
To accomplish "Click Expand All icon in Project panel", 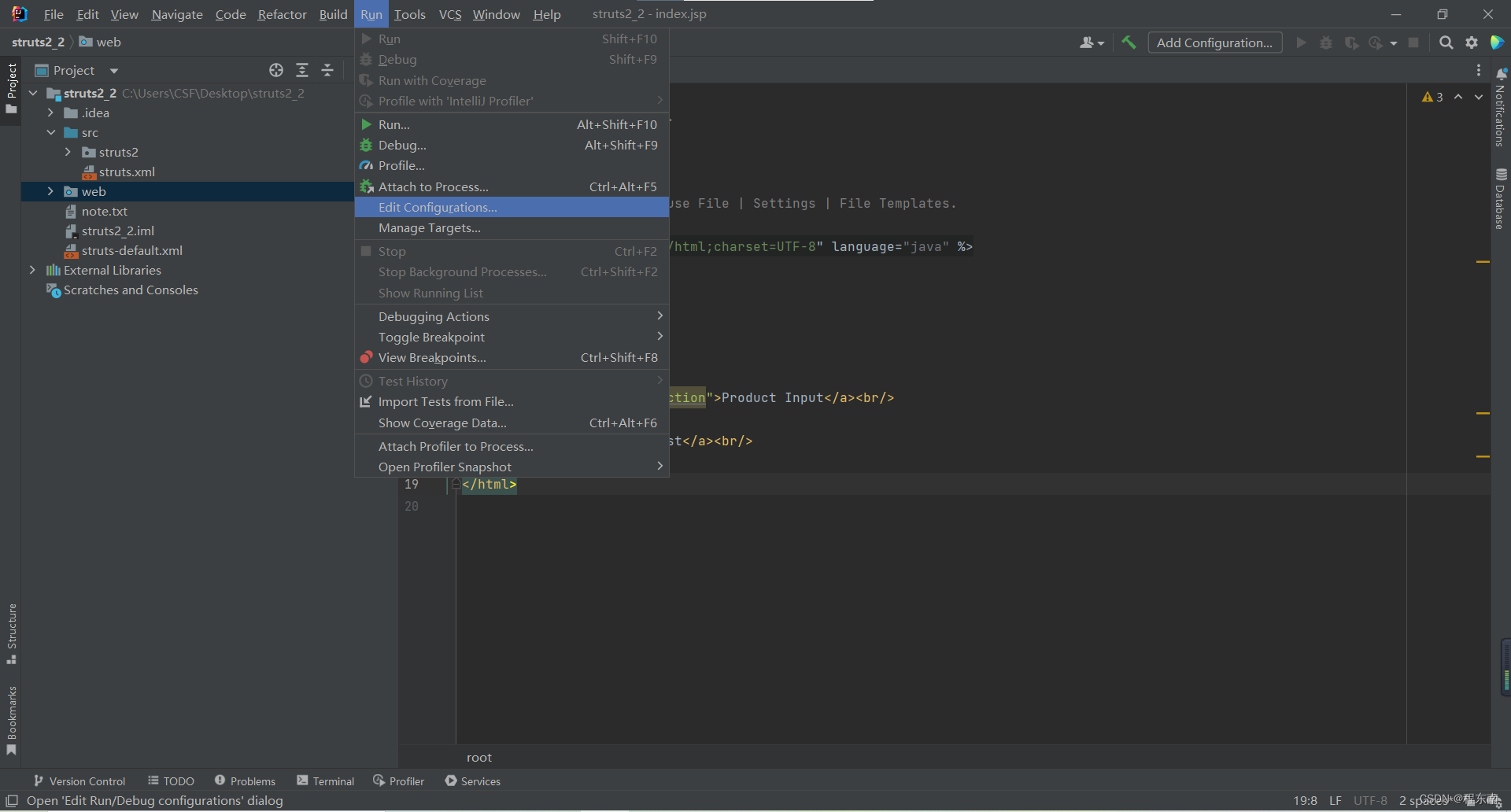I will coord(302,70).
